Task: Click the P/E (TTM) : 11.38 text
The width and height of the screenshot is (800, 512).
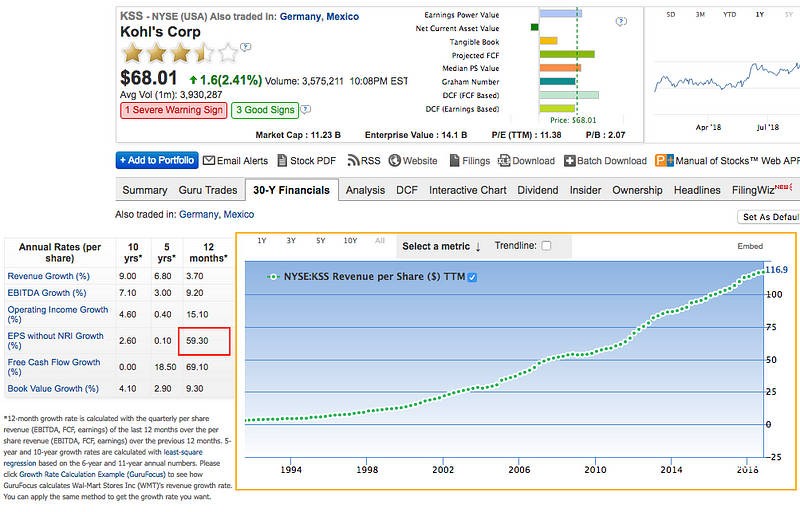Action: [526, 135]
